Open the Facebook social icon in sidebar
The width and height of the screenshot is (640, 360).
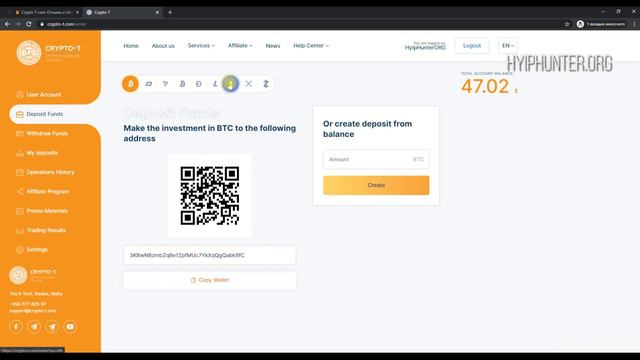click(x=16, y=327)
